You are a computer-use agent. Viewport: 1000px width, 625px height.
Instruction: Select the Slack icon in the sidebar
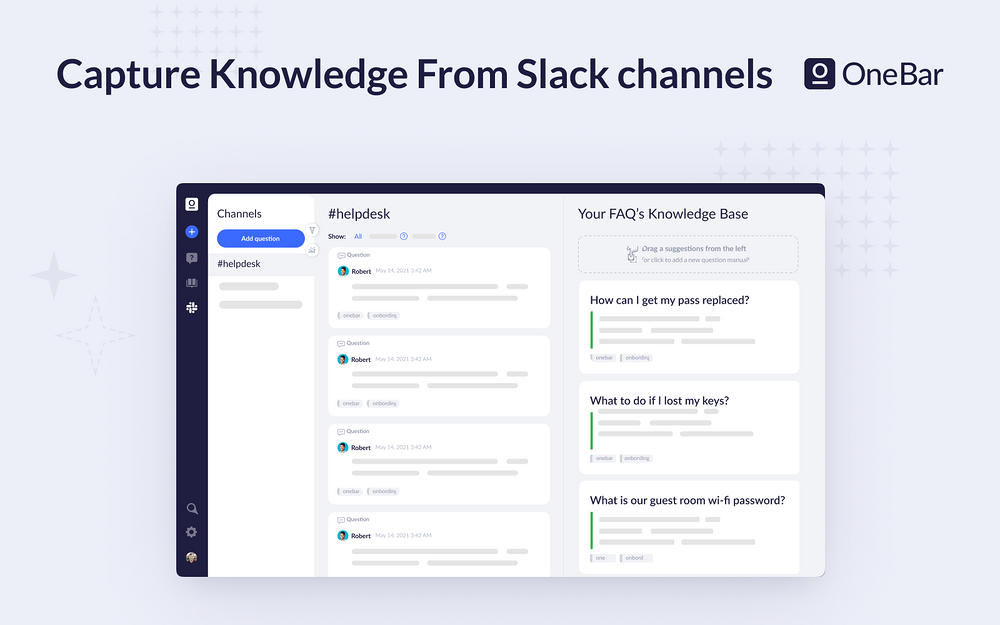click(x=191, y=307)
